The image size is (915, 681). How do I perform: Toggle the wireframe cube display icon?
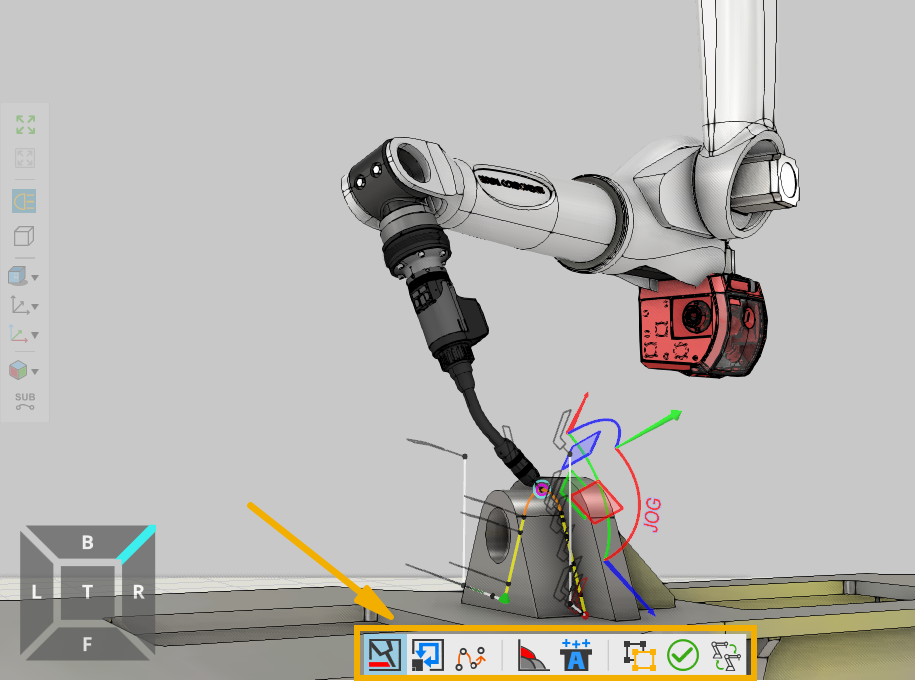(x=24, y=237)
